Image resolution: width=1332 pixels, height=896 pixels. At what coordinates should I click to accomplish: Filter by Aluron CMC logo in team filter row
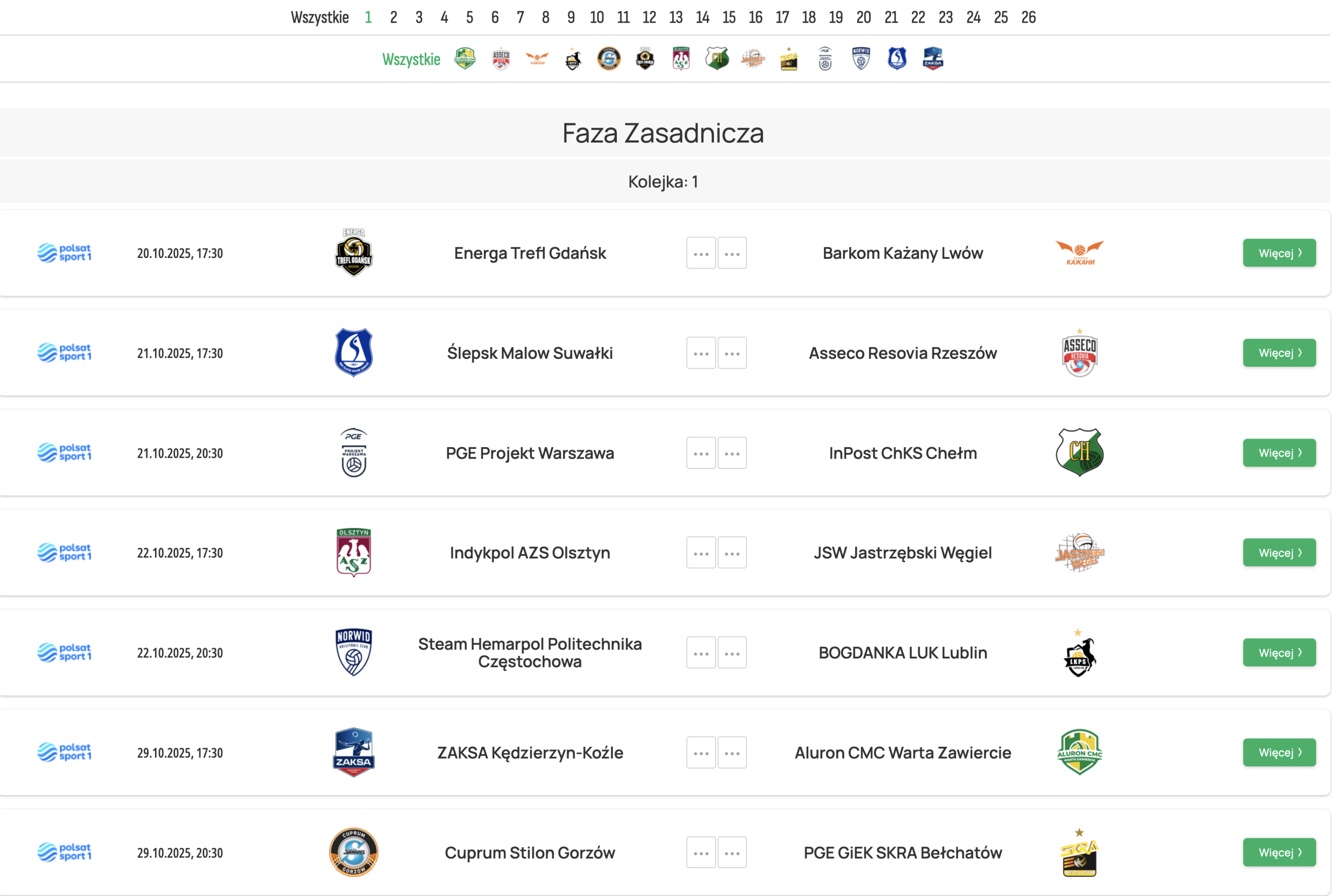464,59
